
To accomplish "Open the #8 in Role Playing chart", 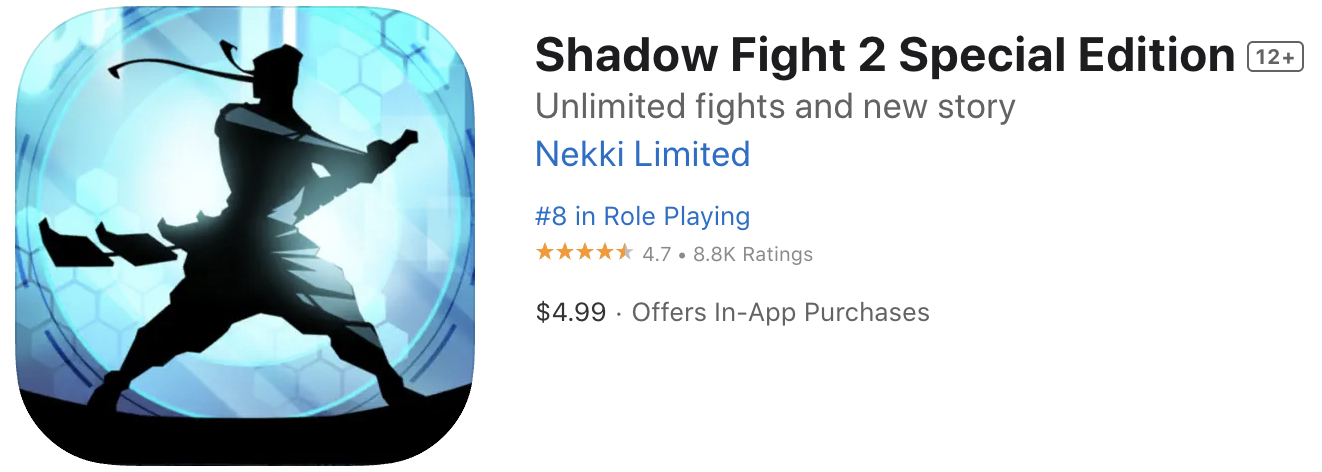I will pyautogui.click(x=642, y=216).
